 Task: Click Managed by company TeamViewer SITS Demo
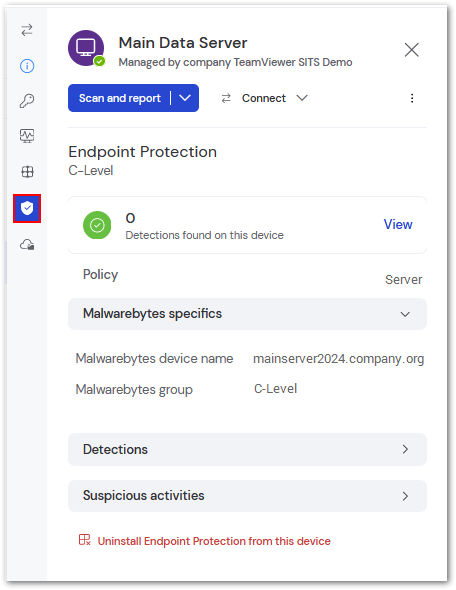[236, 62]
